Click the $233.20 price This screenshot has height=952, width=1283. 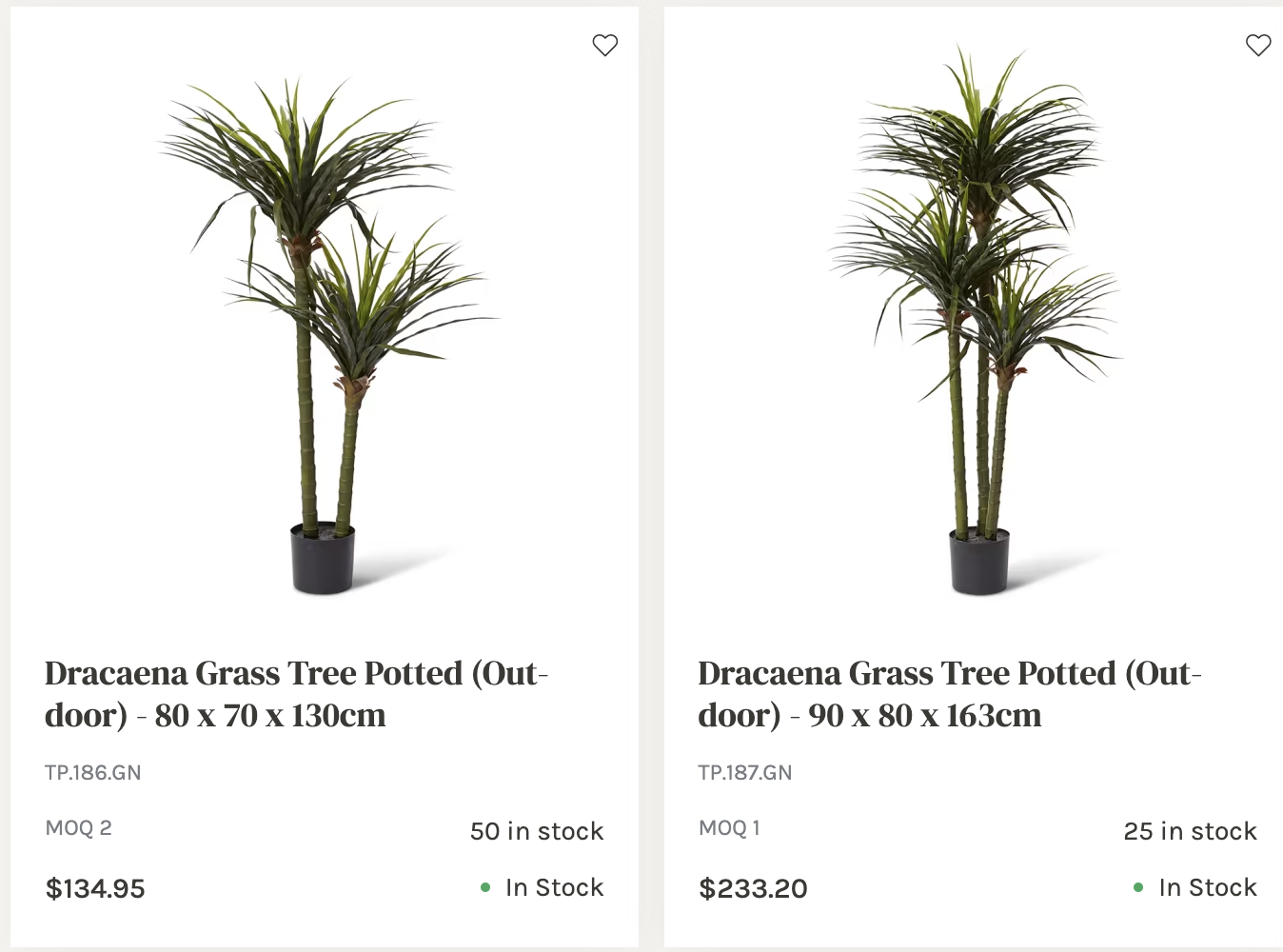coord(753,889)
